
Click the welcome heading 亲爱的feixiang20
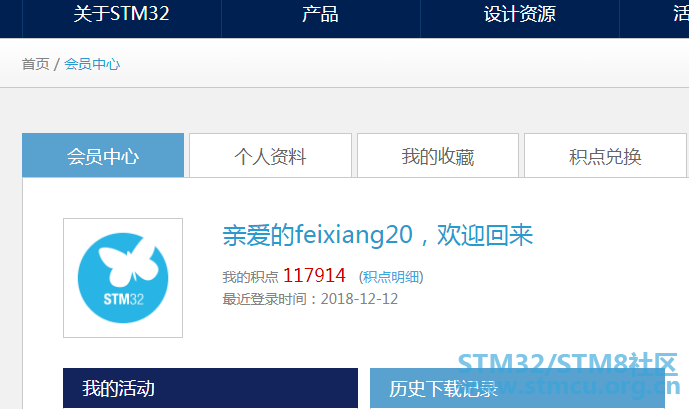(318, 235)
